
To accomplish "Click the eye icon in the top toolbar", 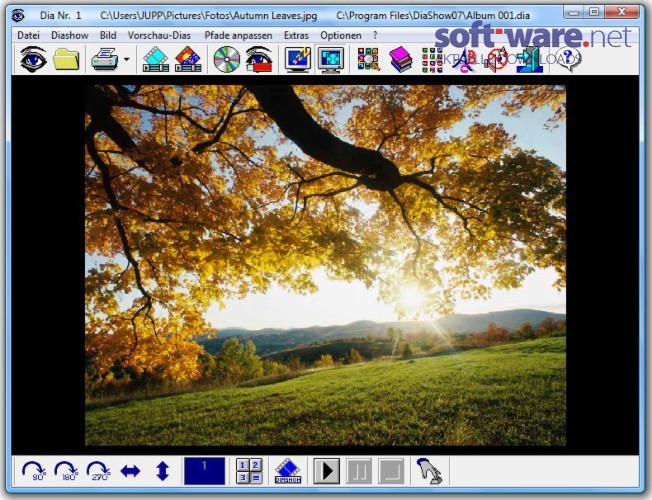I will (33, 59).
